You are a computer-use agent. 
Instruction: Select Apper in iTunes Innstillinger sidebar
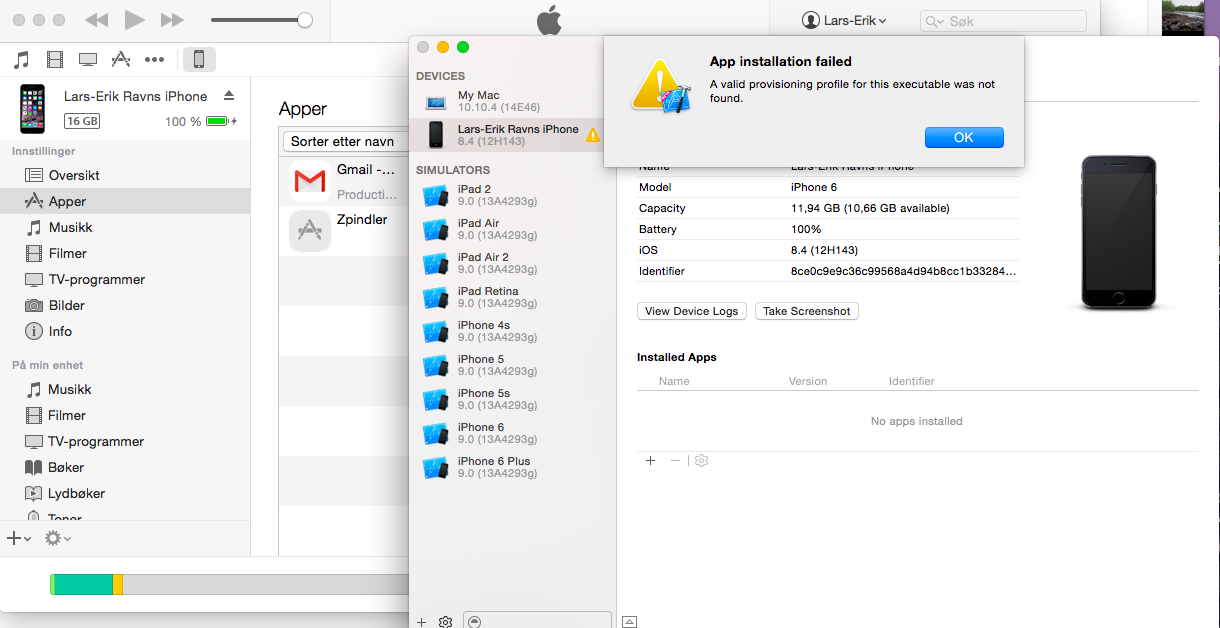pyautogui.click(x=125, y=201)
